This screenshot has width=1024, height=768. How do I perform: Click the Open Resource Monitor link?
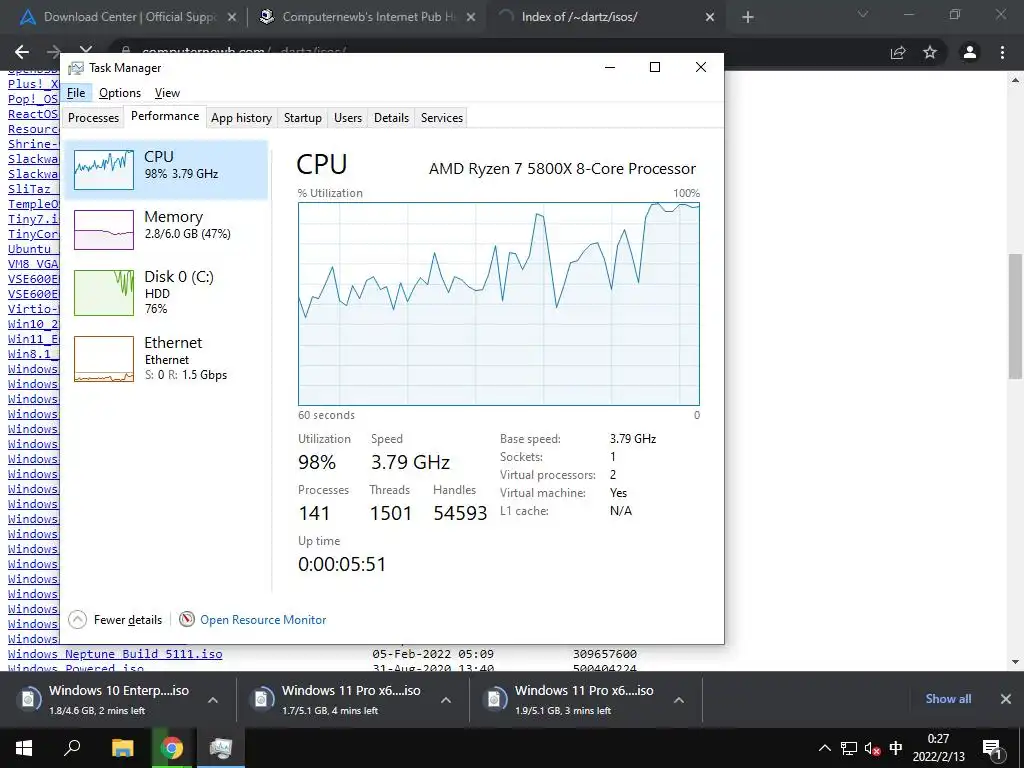point(263,620)
